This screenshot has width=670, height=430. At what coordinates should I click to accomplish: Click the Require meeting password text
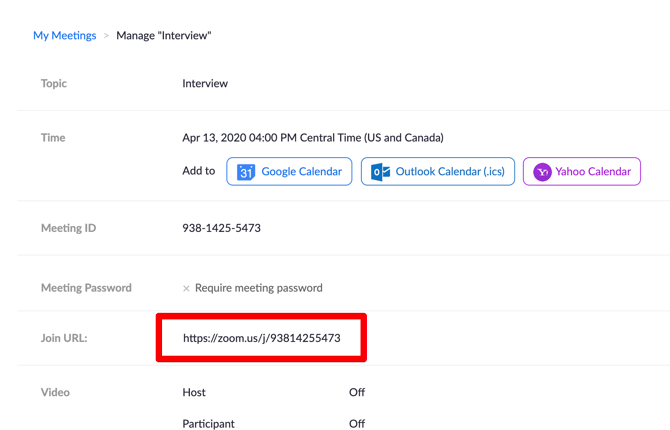258,288
